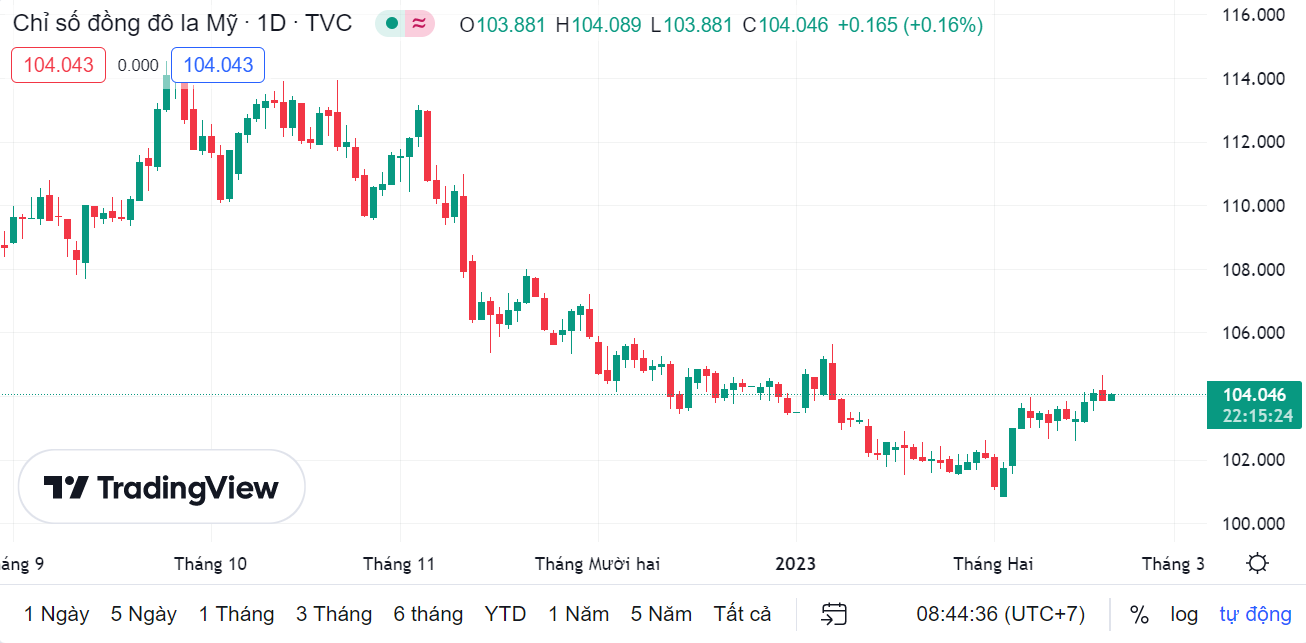1306x643 pixels.
Task: Open chart settings gear icon
Action: click(1258, 563)
